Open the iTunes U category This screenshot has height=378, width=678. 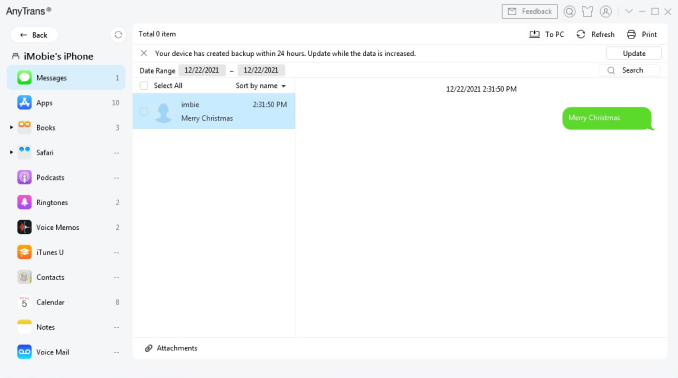[x=66, y=253]
